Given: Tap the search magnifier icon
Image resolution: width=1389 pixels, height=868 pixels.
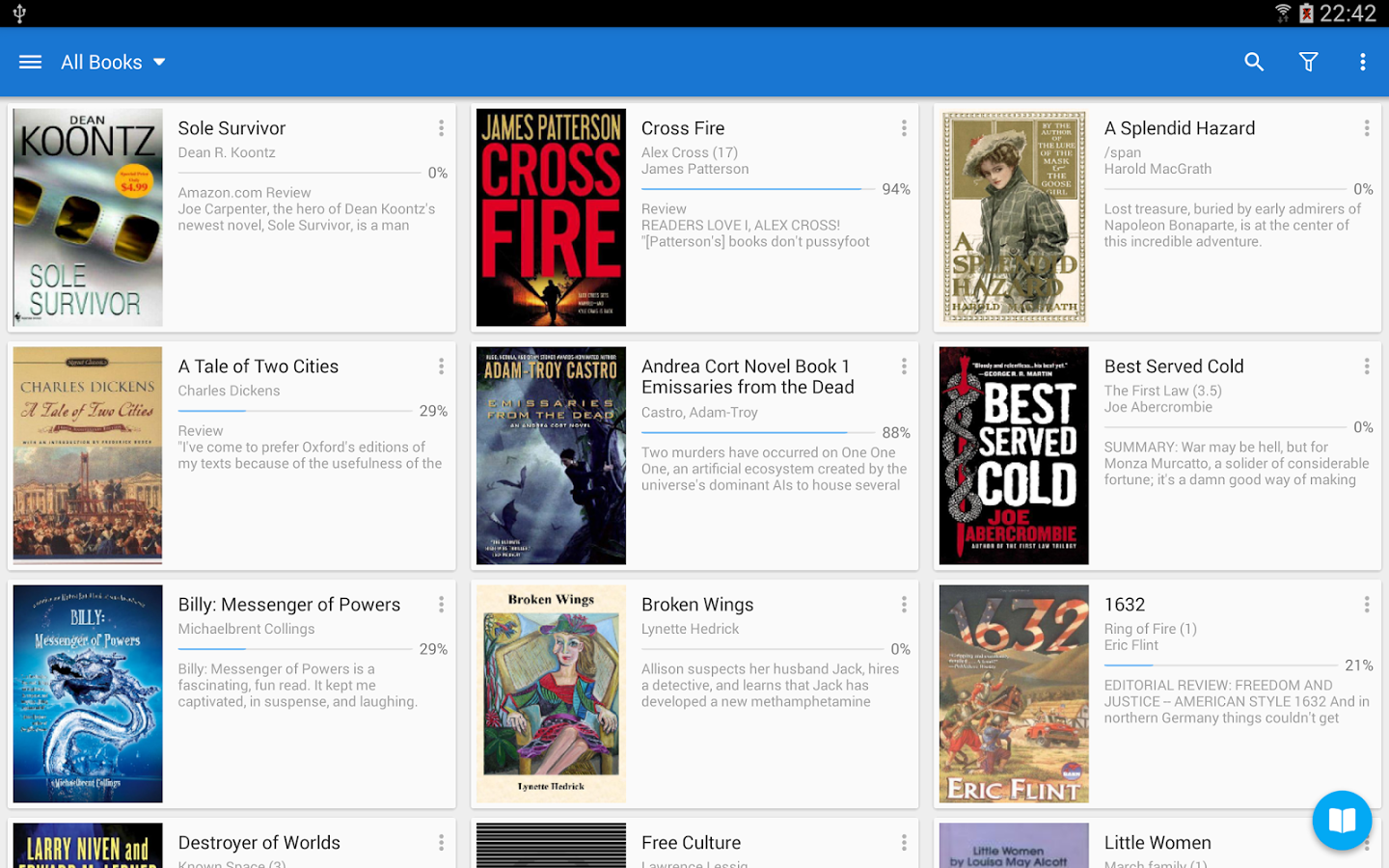Looking at the screenshot, I should 1254,62.
